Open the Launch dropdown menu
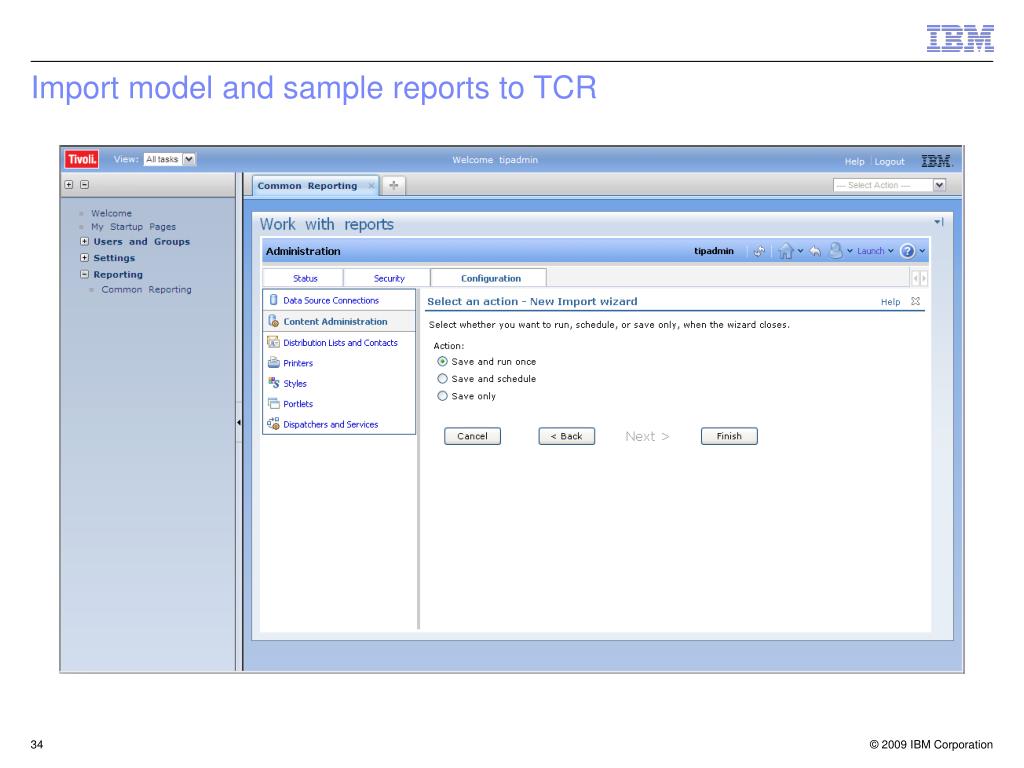 coord(875,251)
